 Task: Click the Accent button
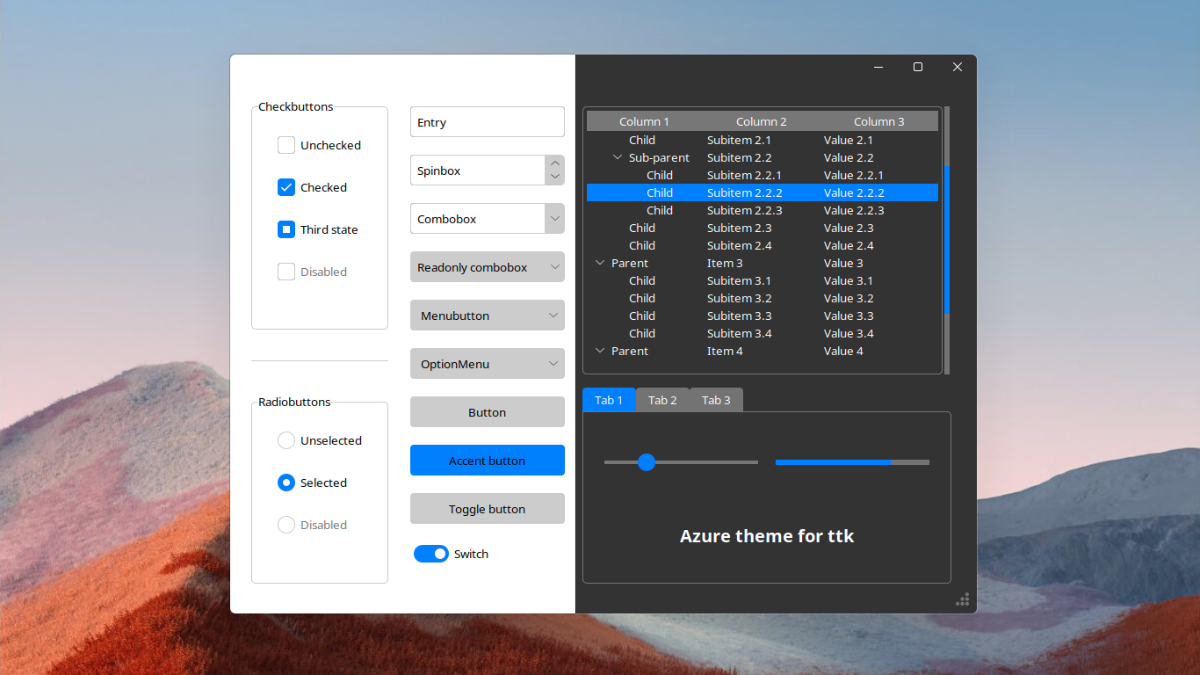487,460
